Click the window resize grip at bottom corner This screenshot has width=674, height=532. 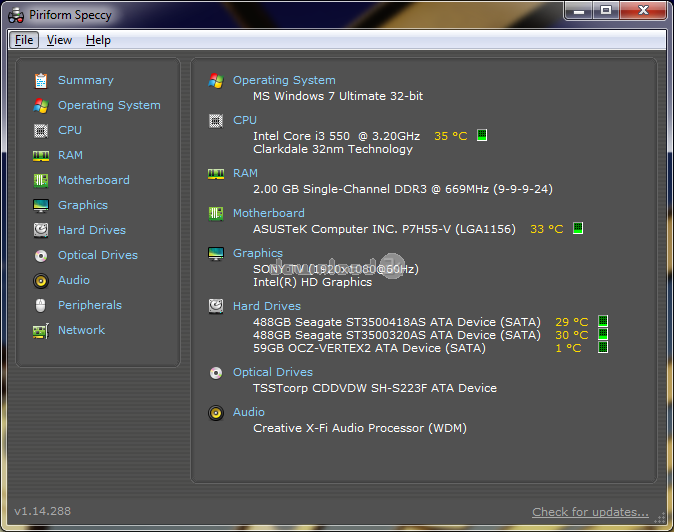click(659, 518)
